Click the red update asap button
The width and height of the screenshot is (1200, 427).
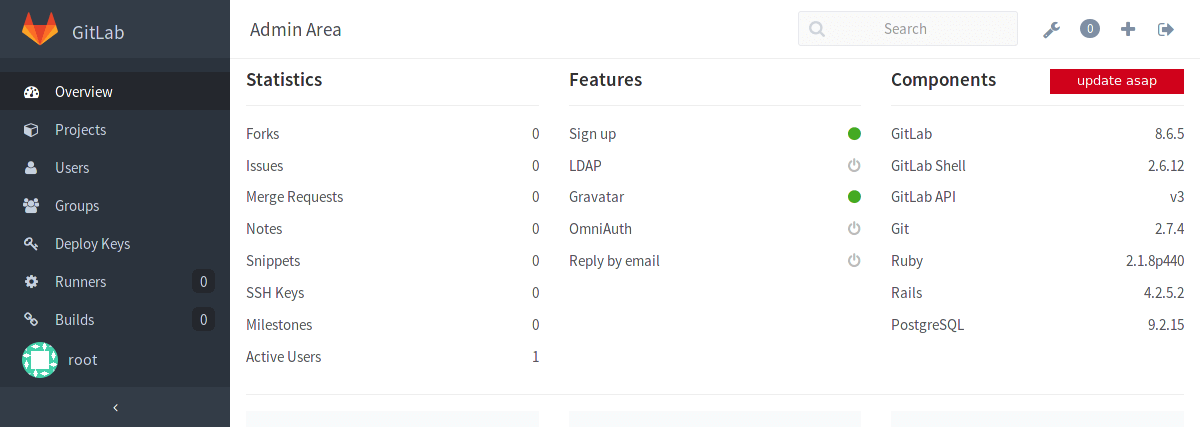pos(1117,81)
